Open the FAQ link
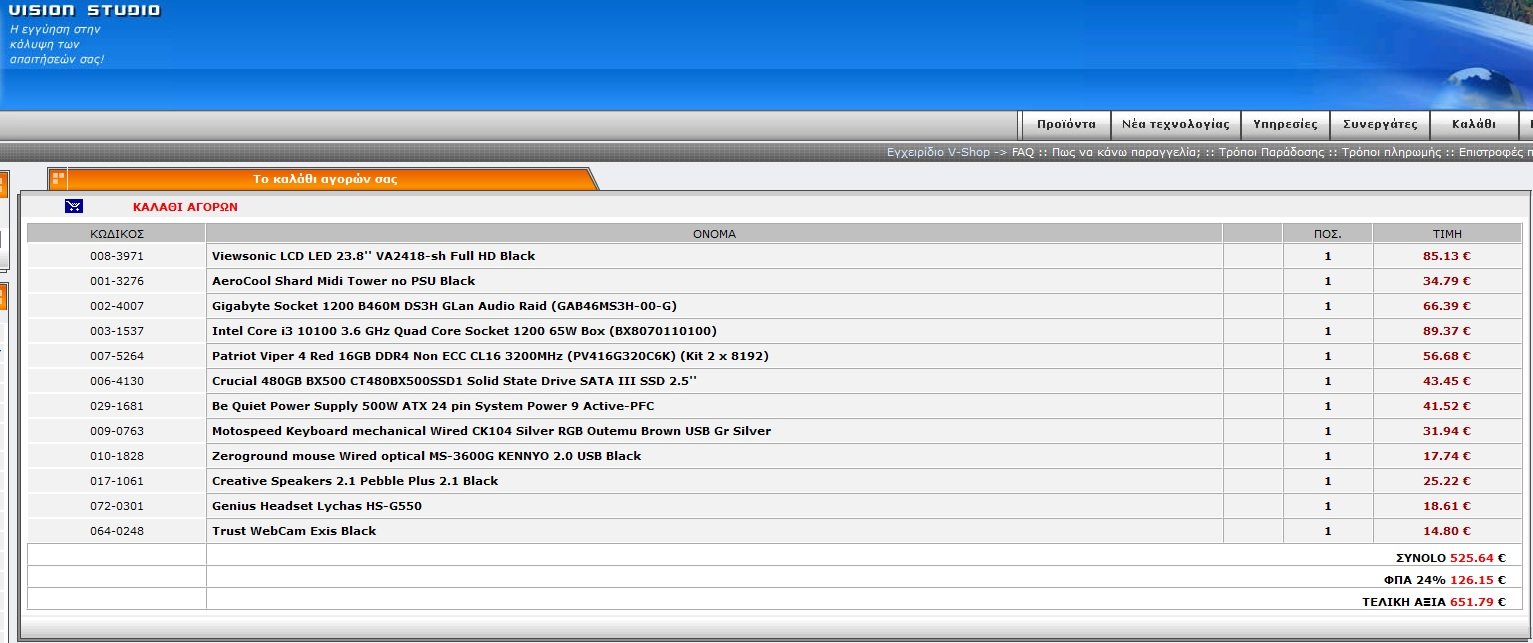 coord(1022,153)
